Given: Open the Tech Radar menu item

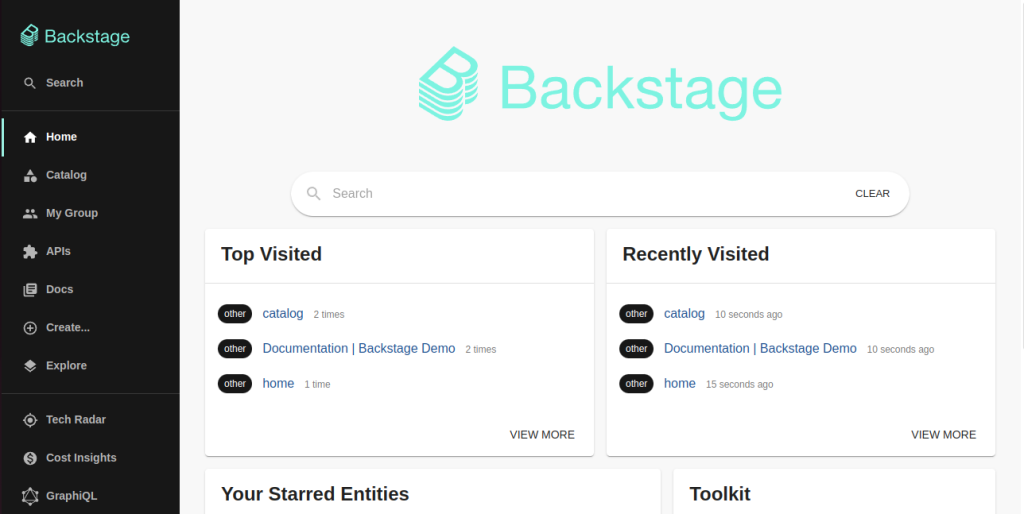Looking at the screenshot, I should [76, 420].
